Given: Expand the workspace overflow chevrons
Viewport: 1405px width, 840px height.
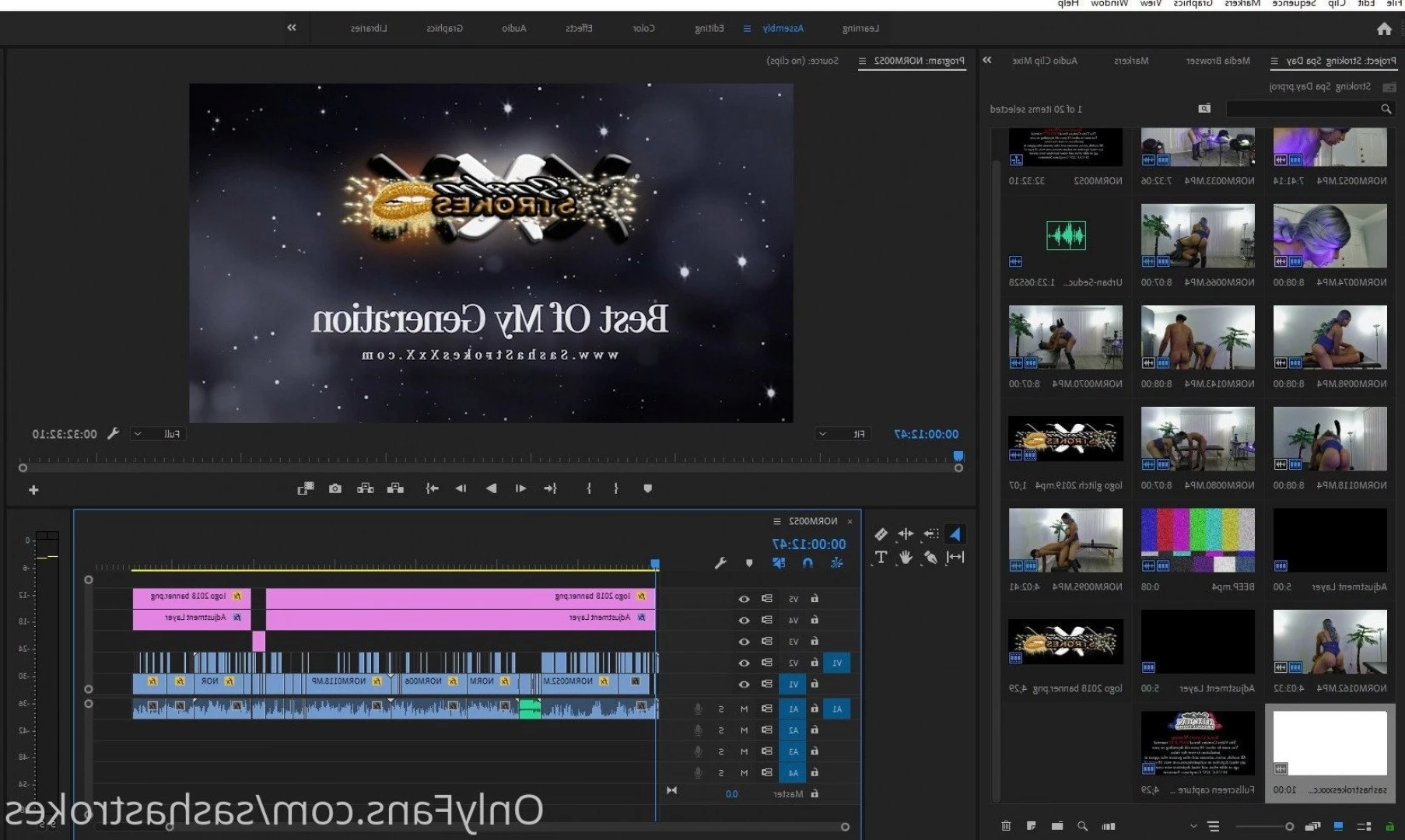Looking at the screenshot, I should 292,28.
